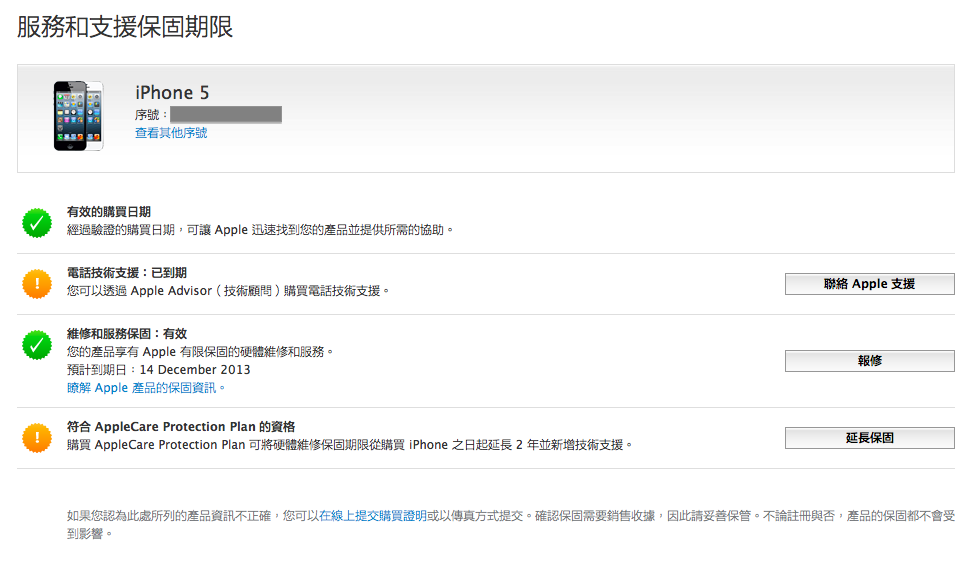Click the 維修和服務保固：有效 status heading

[x=126, y=334]
